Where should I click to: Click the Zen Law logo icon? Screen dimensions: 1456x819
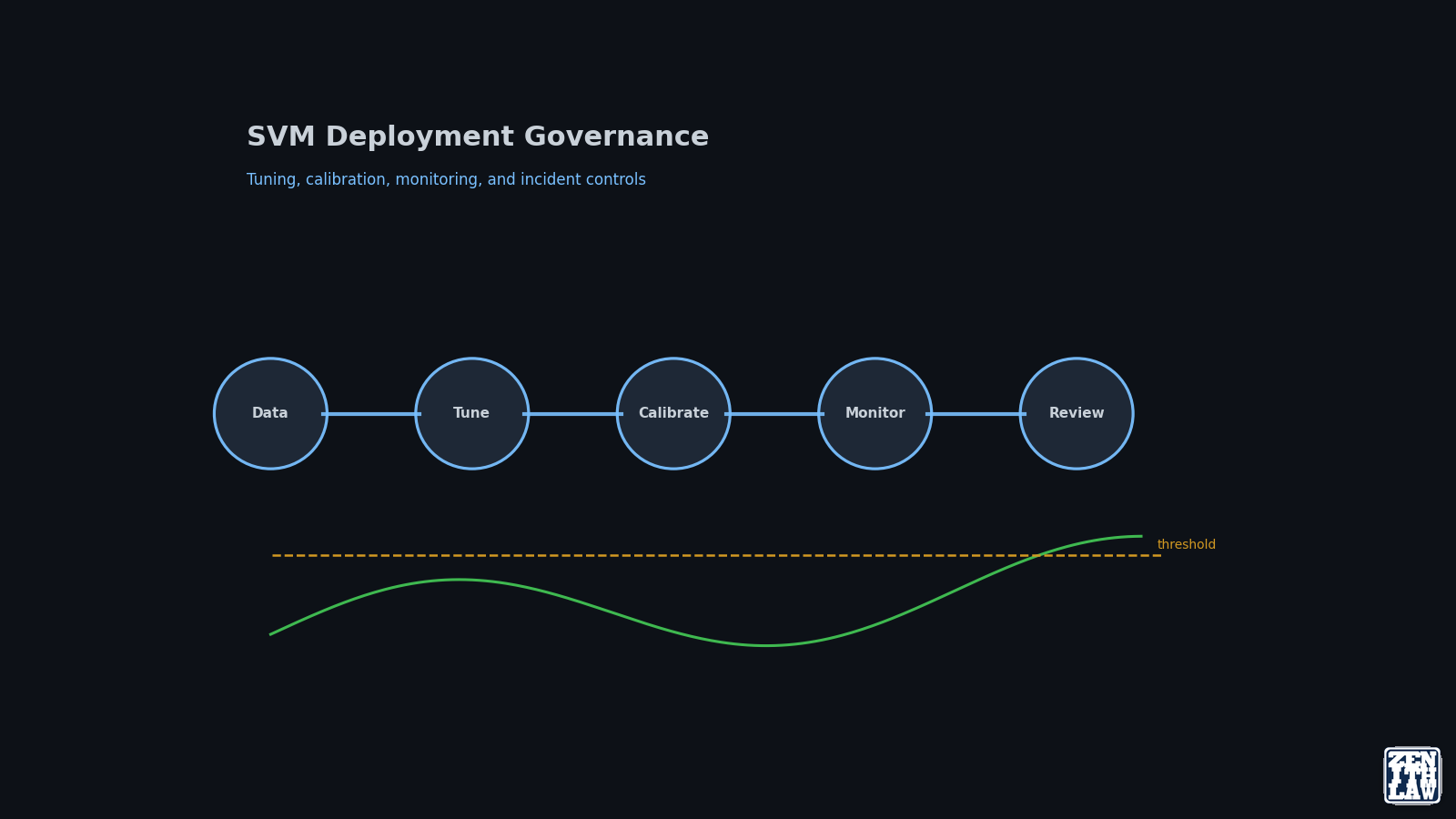1412,775
